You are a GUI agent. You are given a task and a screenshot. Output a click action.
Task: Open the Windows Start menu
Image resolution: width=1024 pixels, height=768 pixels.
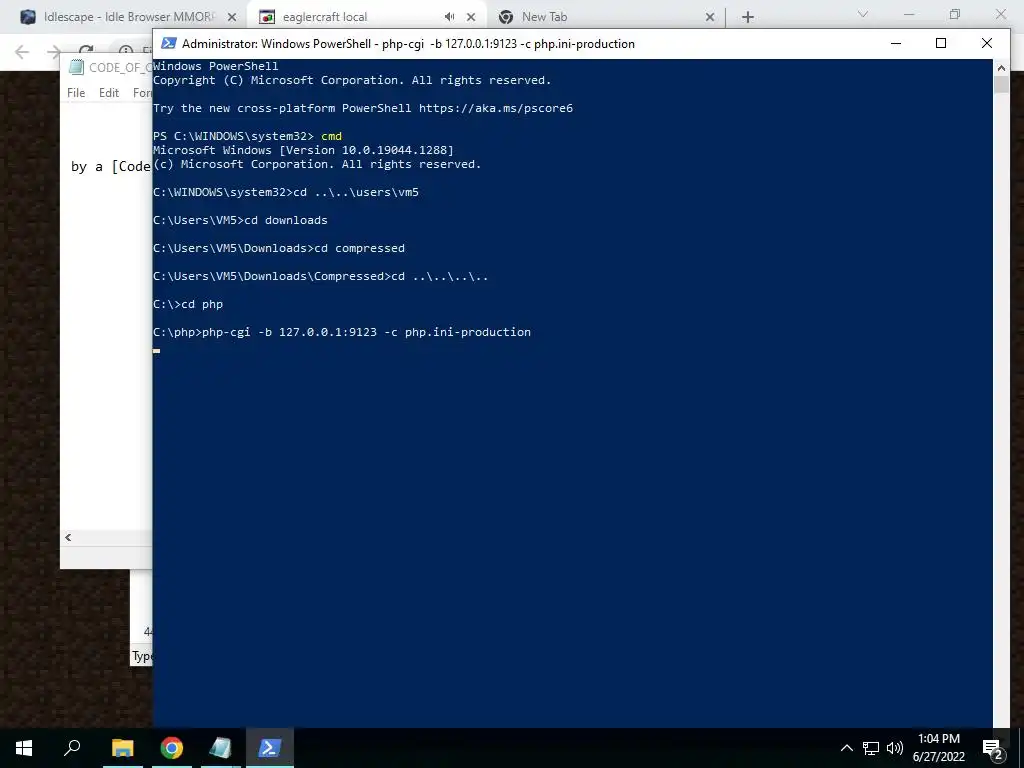[x=24, y=748]
